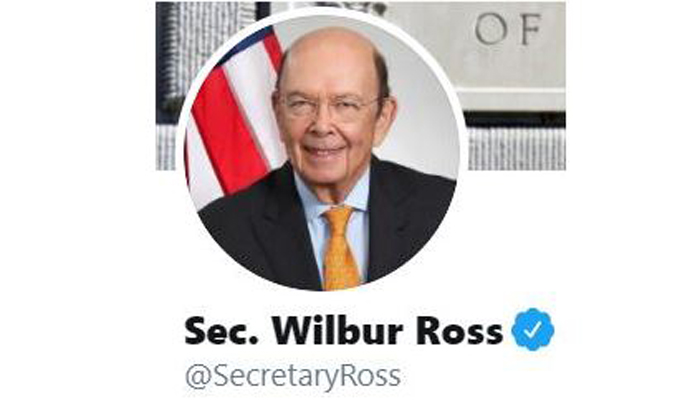Click the stone plaque in the banner
Screen dimensions: 700x404
pos(491,56)
